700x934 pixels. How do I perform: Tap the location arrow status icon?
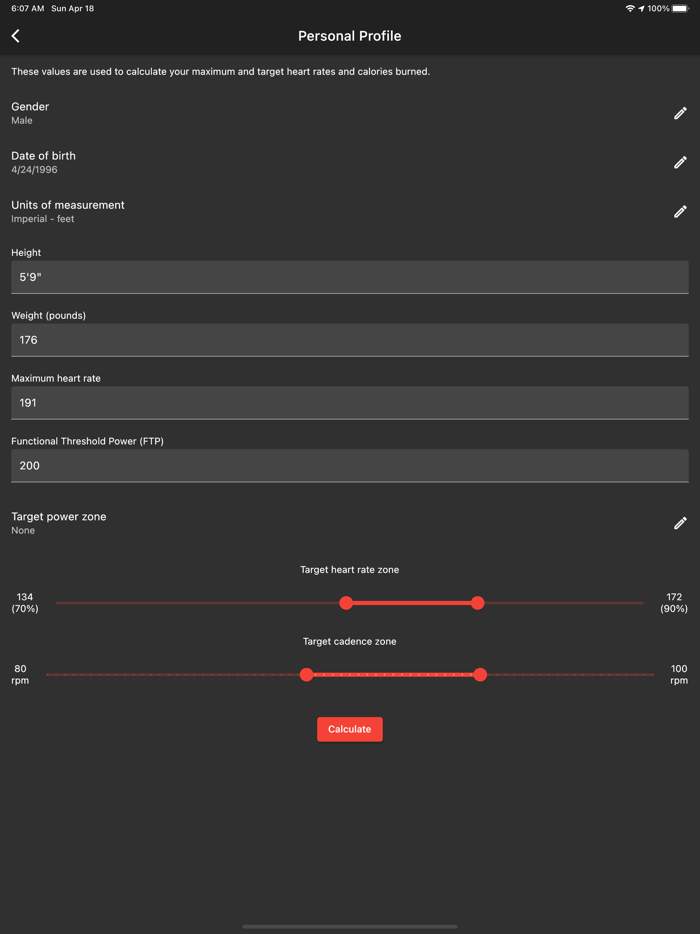(642, 8)
